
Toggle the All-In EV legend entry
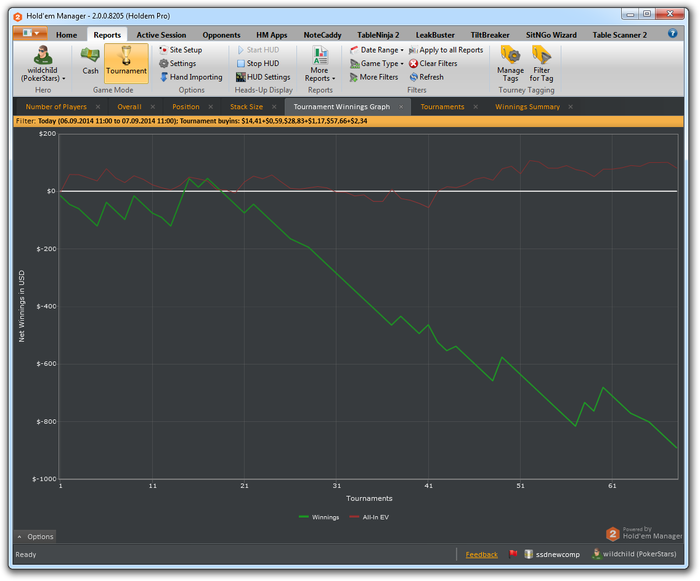click(x=369, y=517)
